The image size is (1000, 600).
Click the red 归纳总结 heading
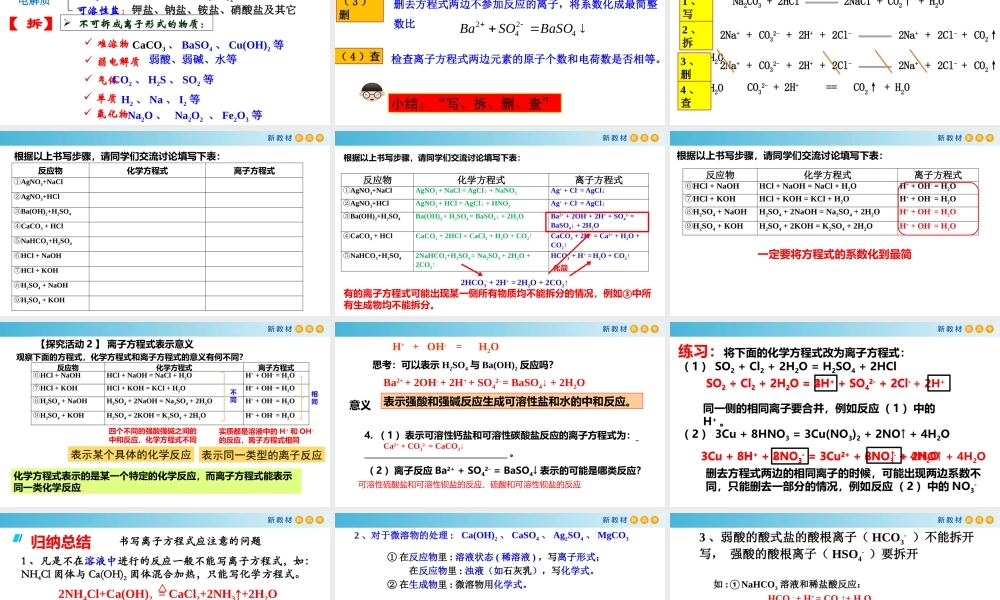[x=61, y=542]
